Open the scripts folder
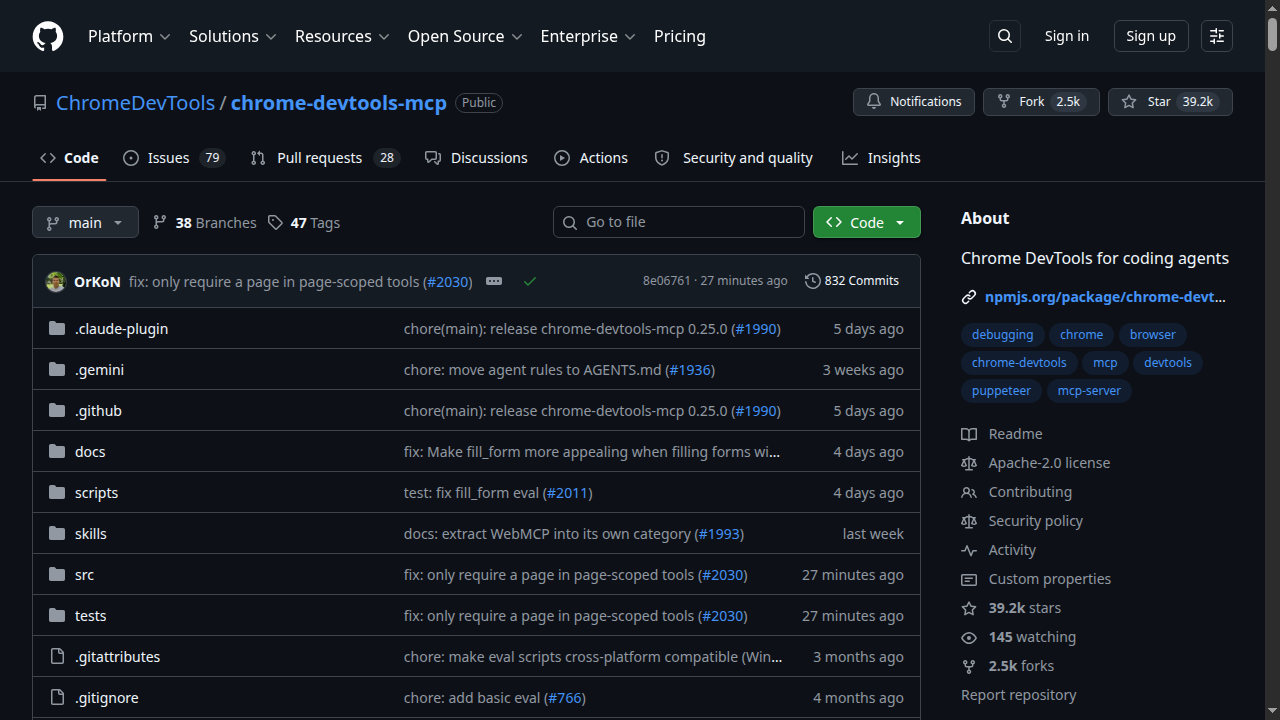1280x720 pixels. click(x=97, y=493)
